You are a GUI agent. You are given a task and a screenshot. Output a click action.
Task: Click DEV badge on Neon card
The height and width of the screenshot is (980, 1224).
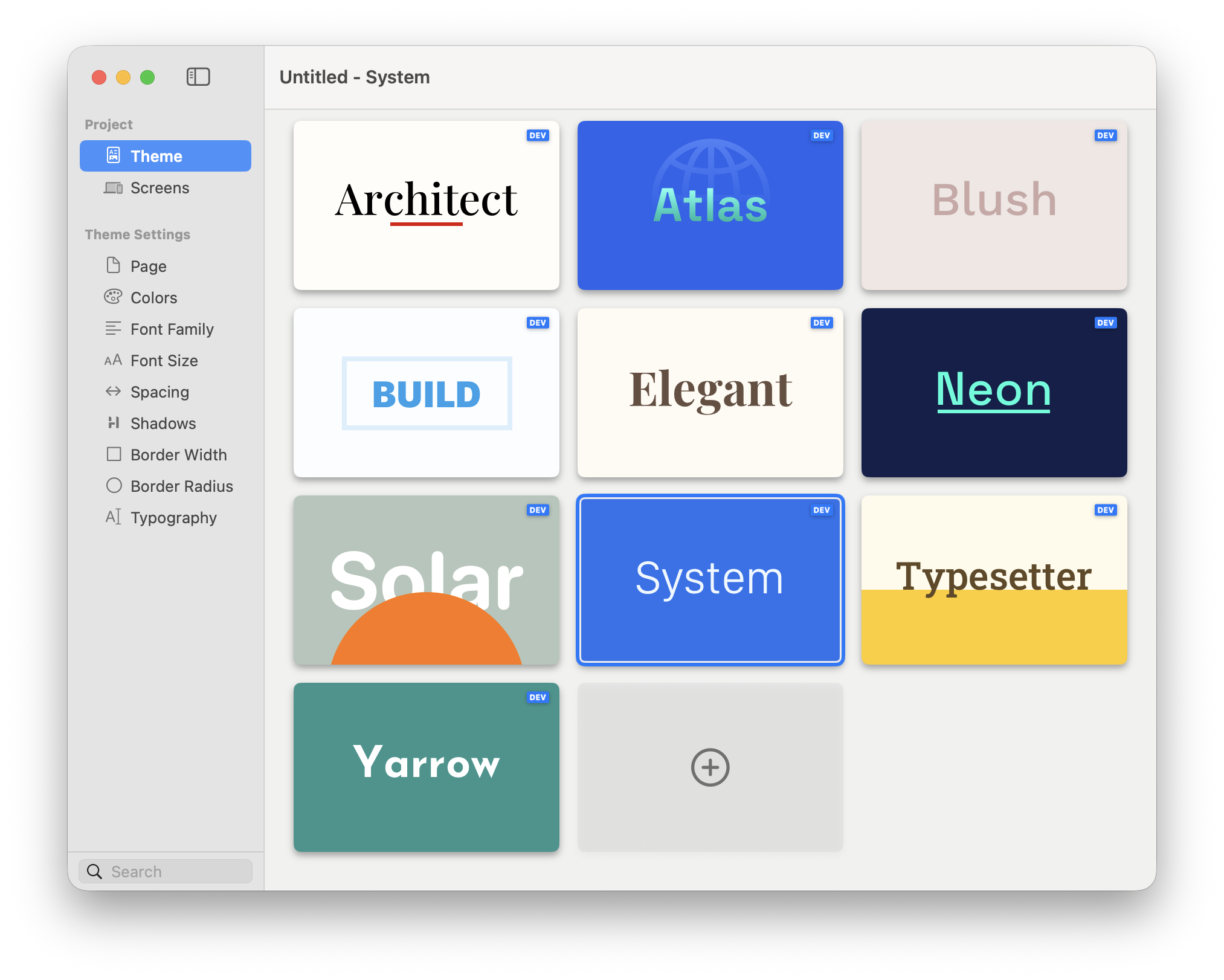pos(1105,323)
